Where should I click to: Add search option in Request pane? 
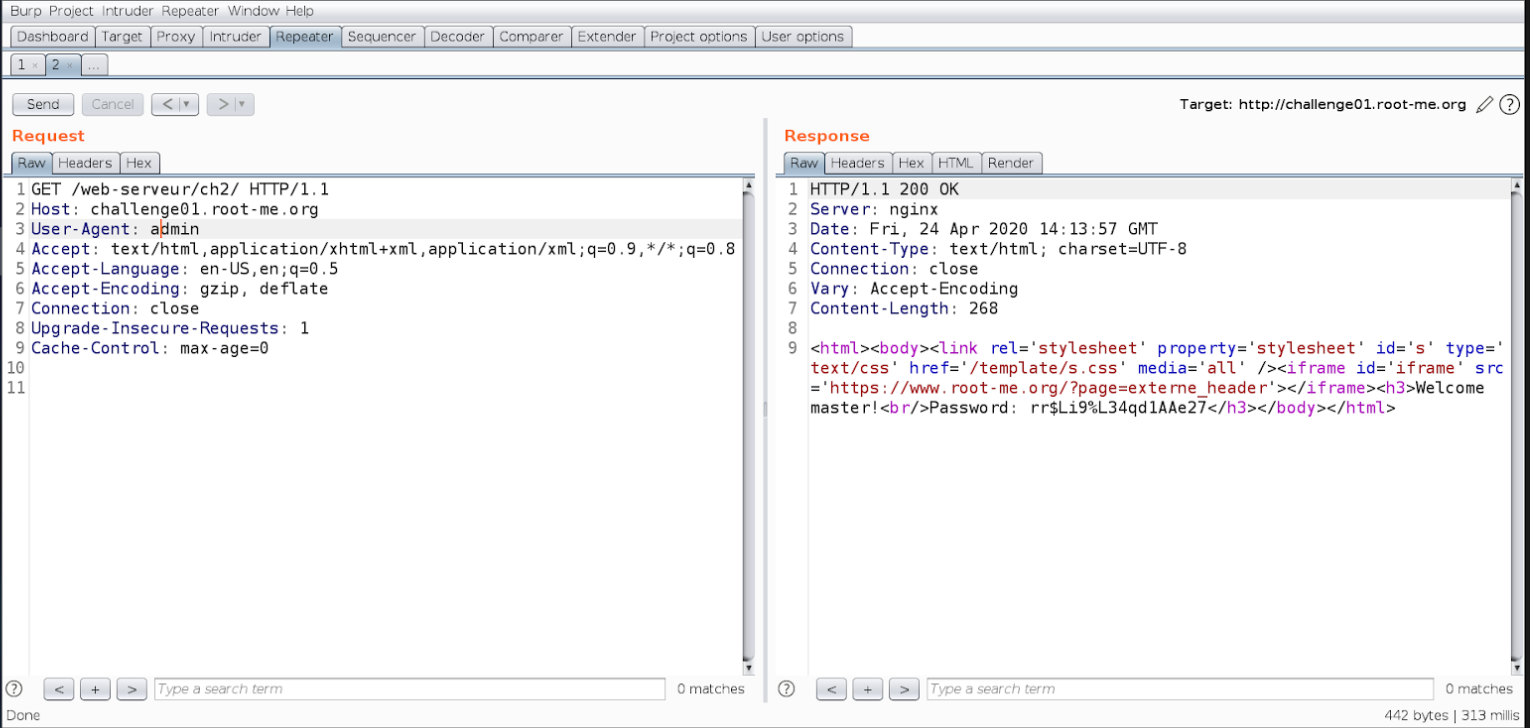click(95, 688)
